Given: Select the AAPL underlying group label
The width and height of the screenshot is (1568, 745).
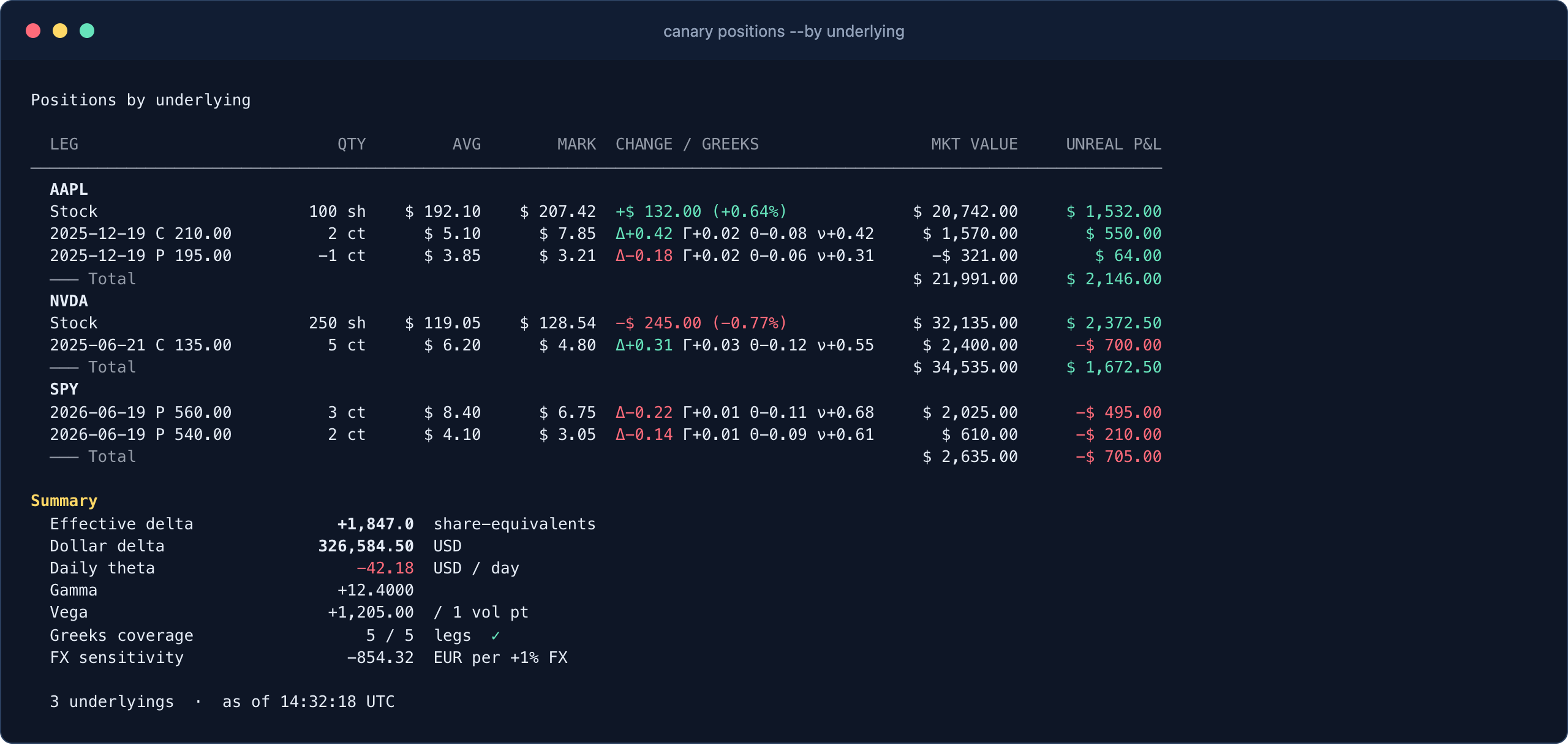Looking at the screenshot, I should (69, 189).
